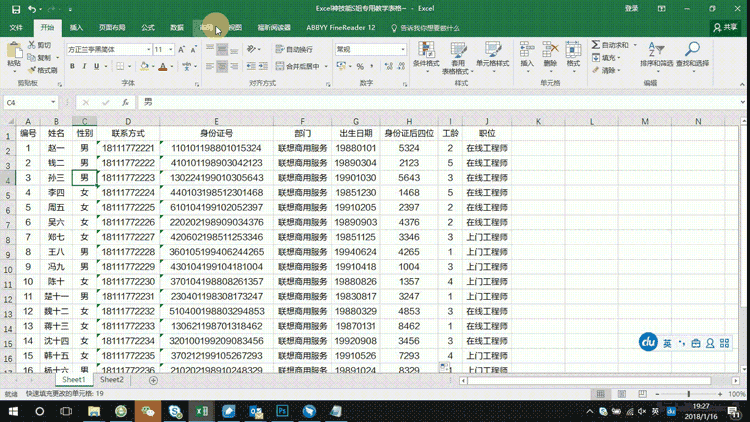
Task: Click the Sort and Filter (排序和筛选) icon
Action: (x=656, y=56)
